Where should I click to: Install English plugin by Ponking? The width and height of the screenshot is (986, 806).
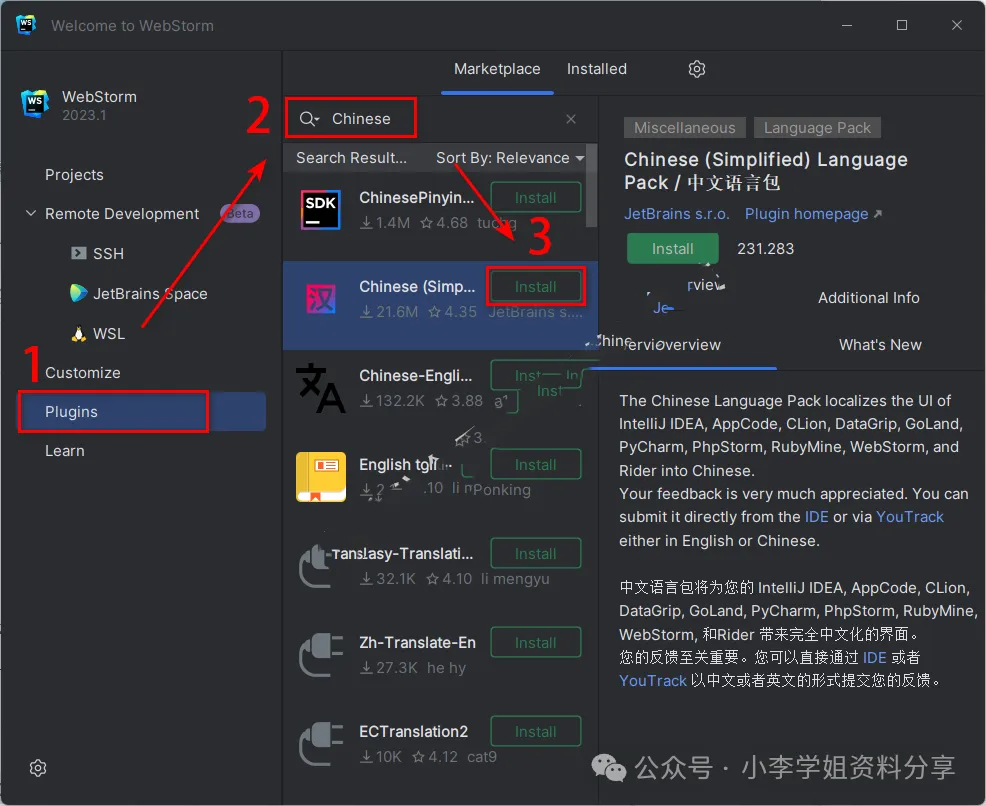coord(536,465)
